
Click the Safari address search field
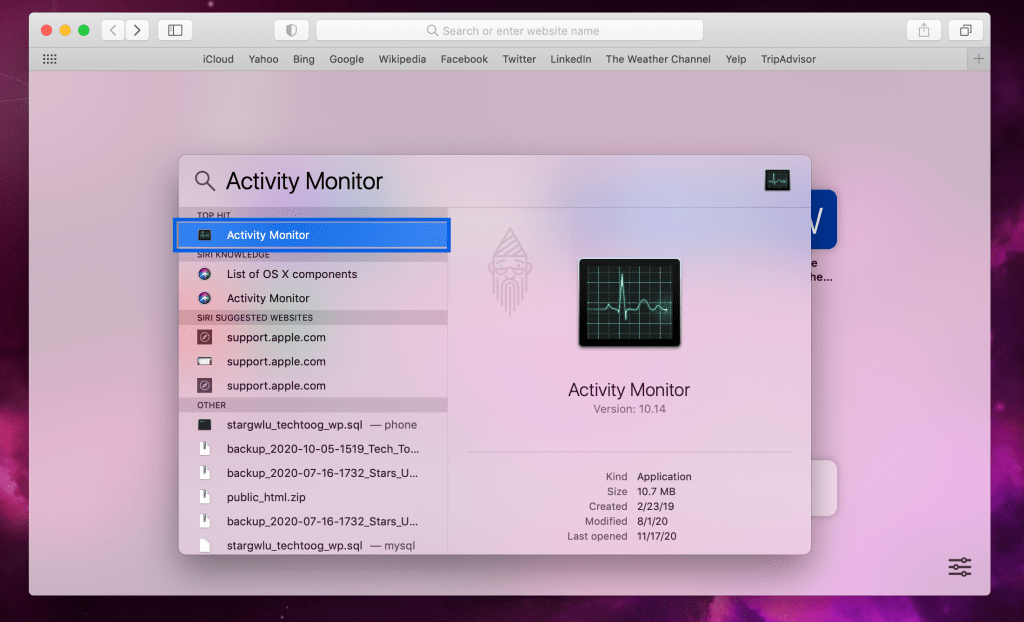(509, 30)
